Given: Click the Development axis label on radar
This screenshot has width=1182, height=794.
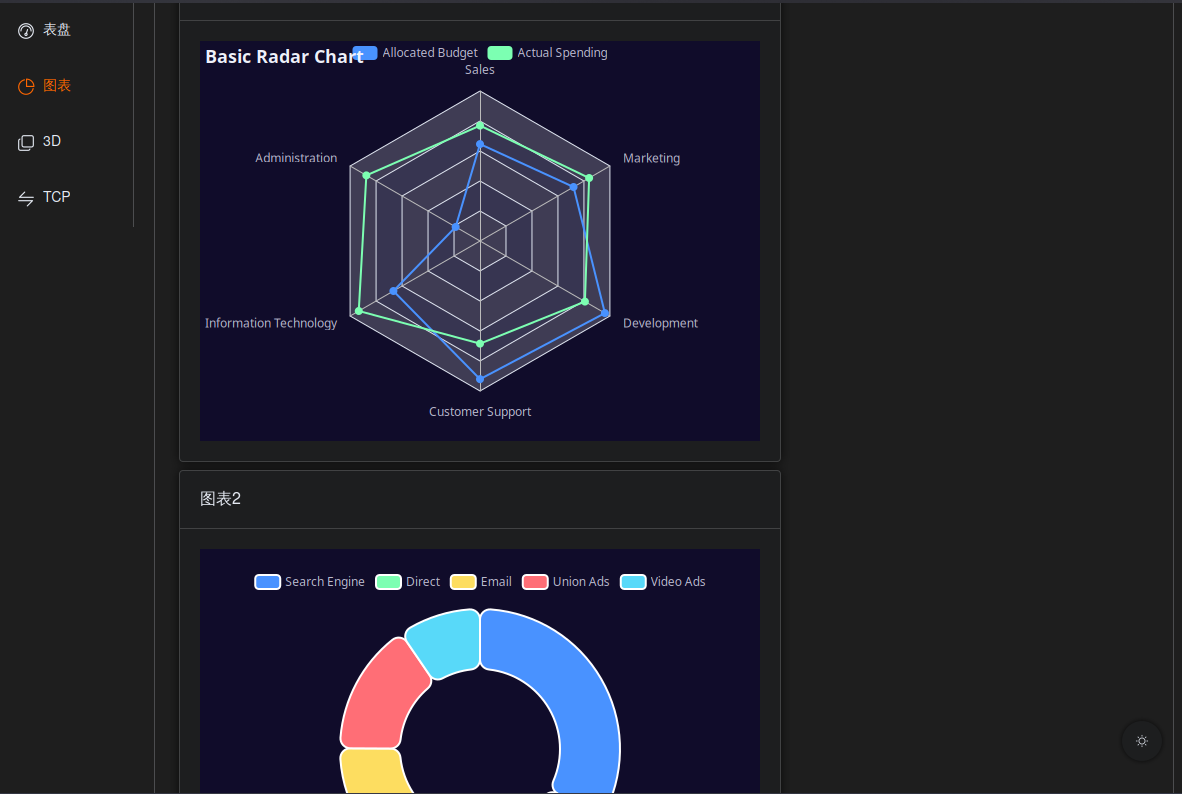Looking at the screenshot, I should [x=660, y=323].
